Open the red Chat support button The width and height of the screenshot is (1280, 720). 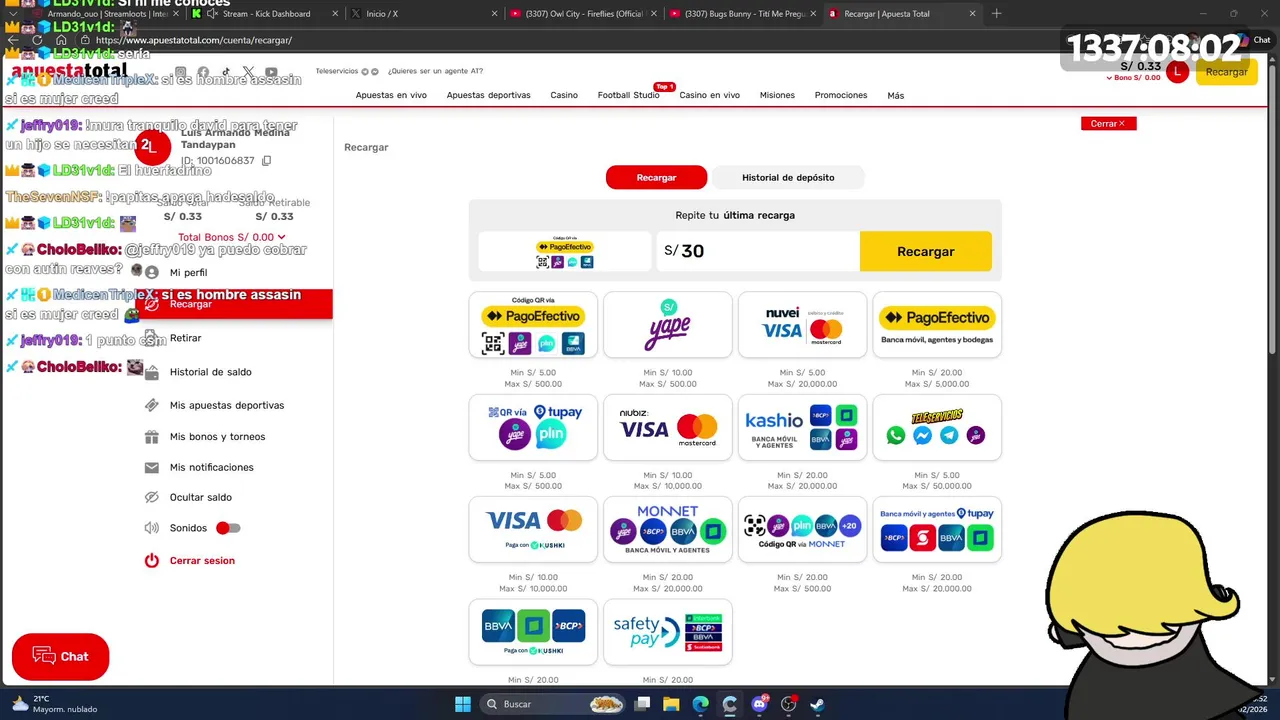pyautogui.click(x=60, y=657)
